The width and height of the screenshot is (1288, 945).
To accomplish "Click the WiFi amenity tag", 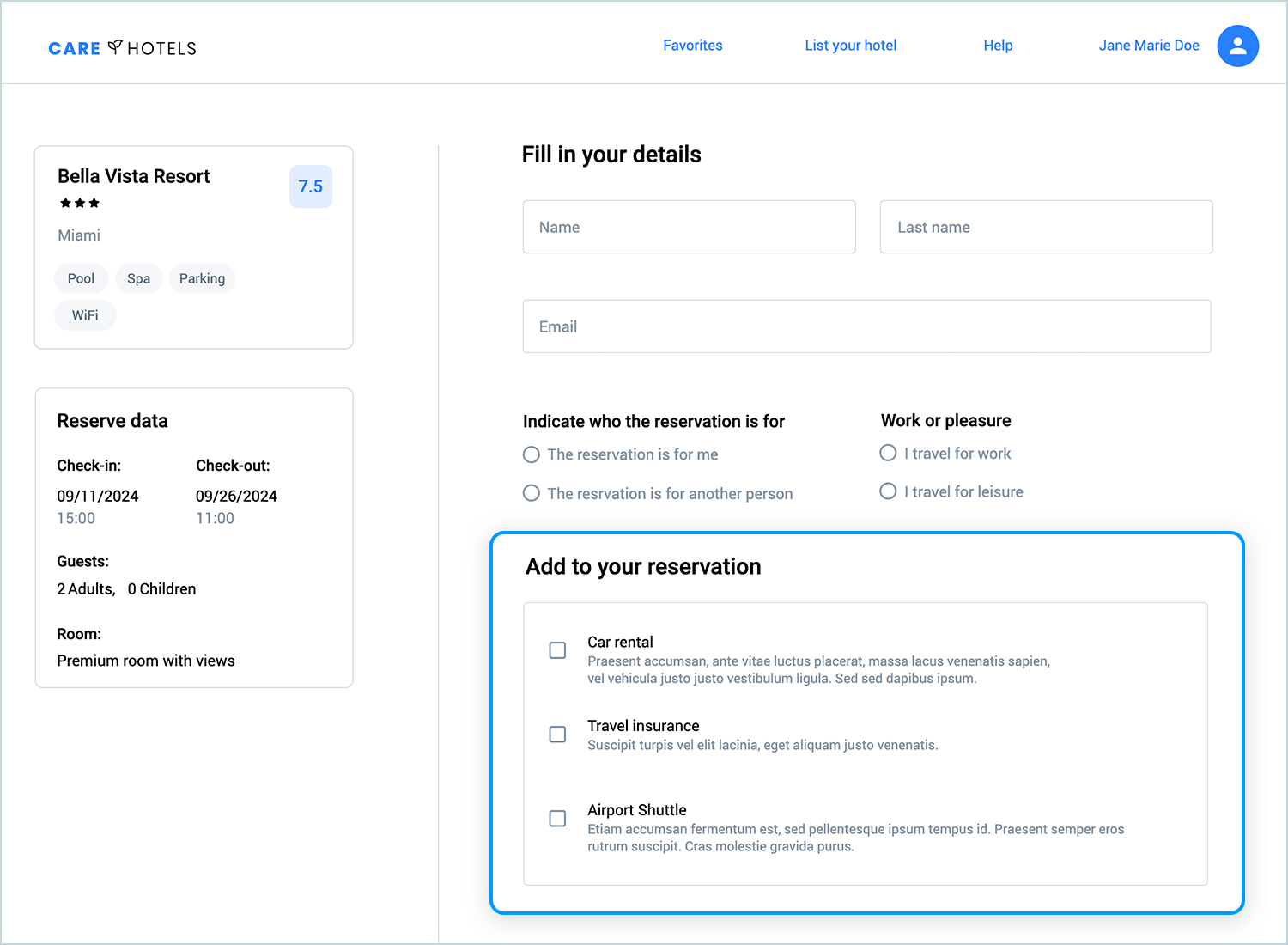I will (85, 315).
